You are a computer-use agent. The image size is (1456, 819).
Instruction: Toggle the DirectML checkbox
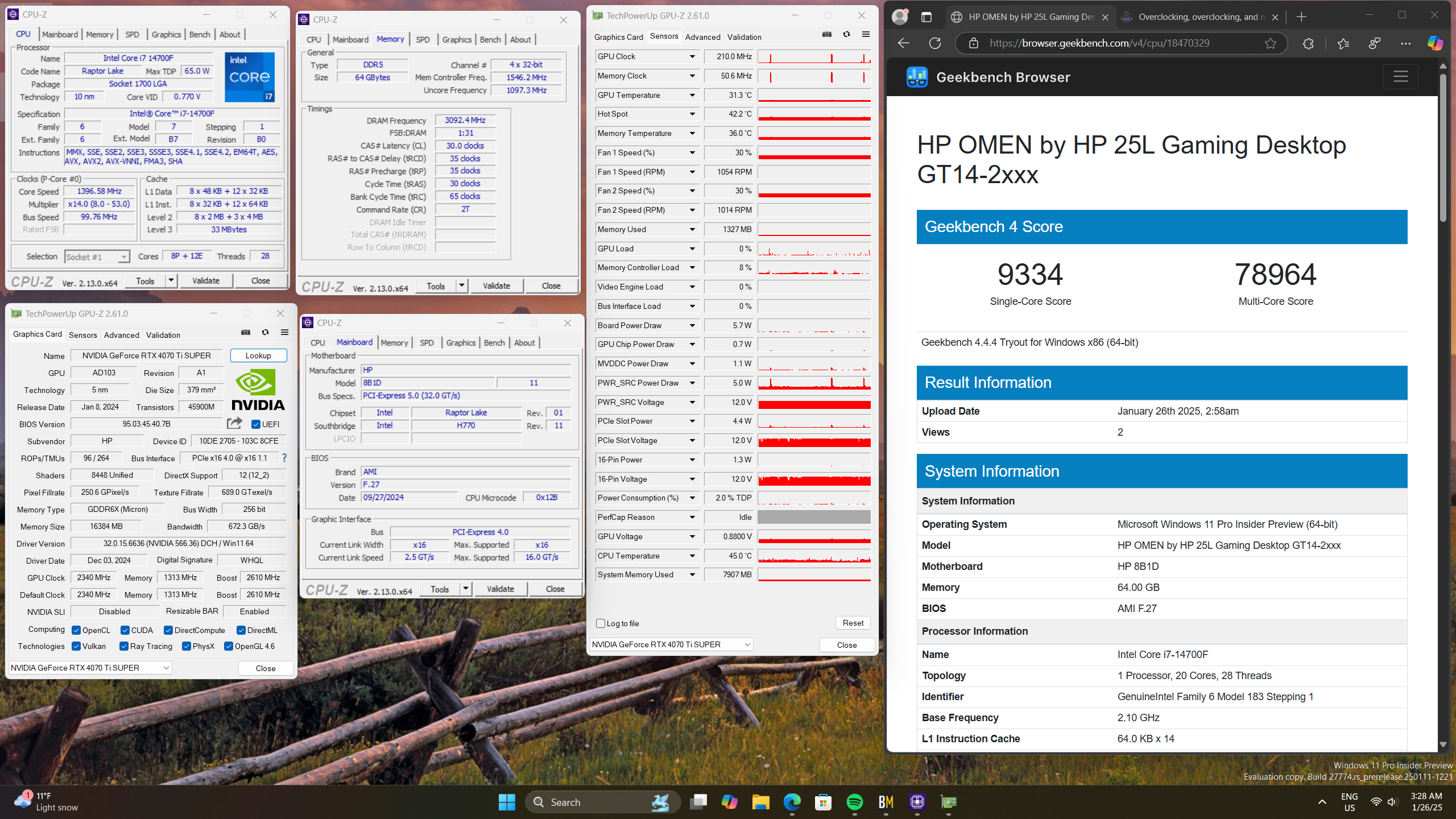[241, 630]
